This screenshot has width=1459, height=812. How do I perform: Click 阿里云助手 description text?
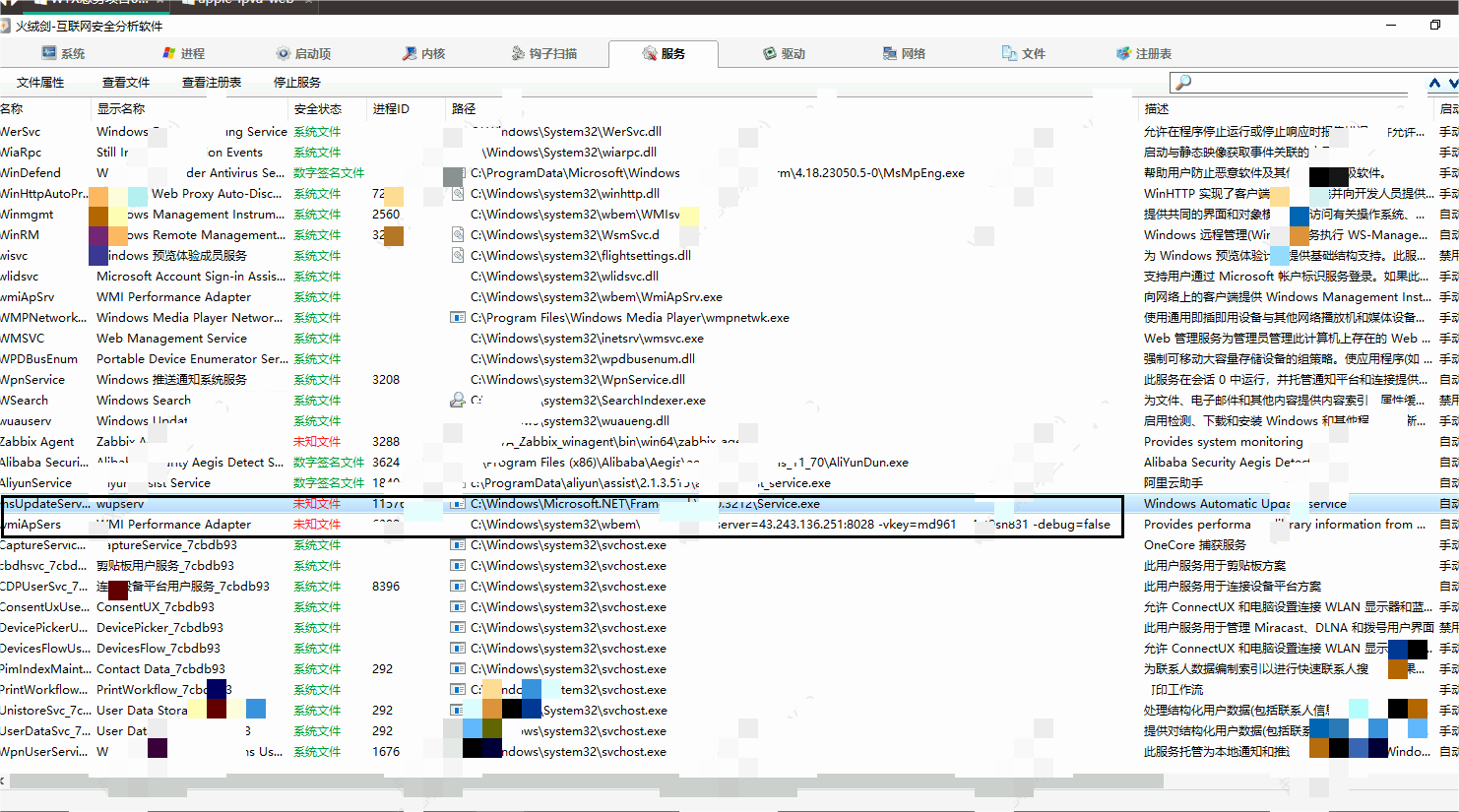[x=1174, y=483]
